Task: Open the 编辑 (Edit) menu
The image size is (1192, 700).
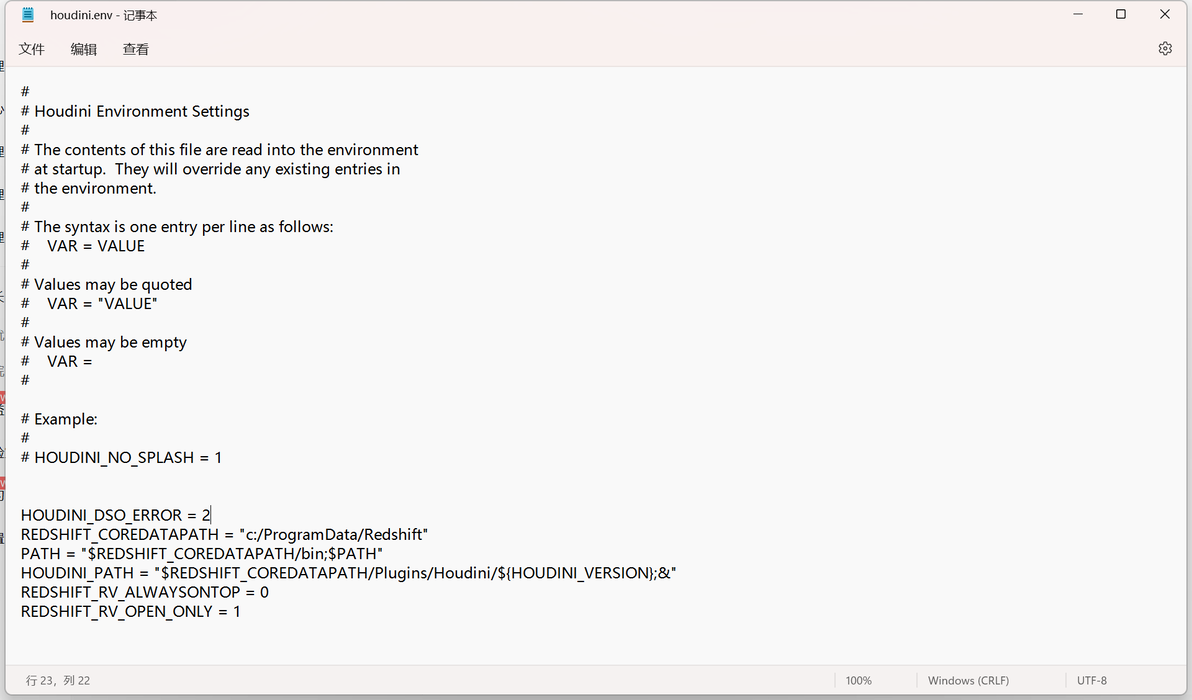Action: click(84, 49)
